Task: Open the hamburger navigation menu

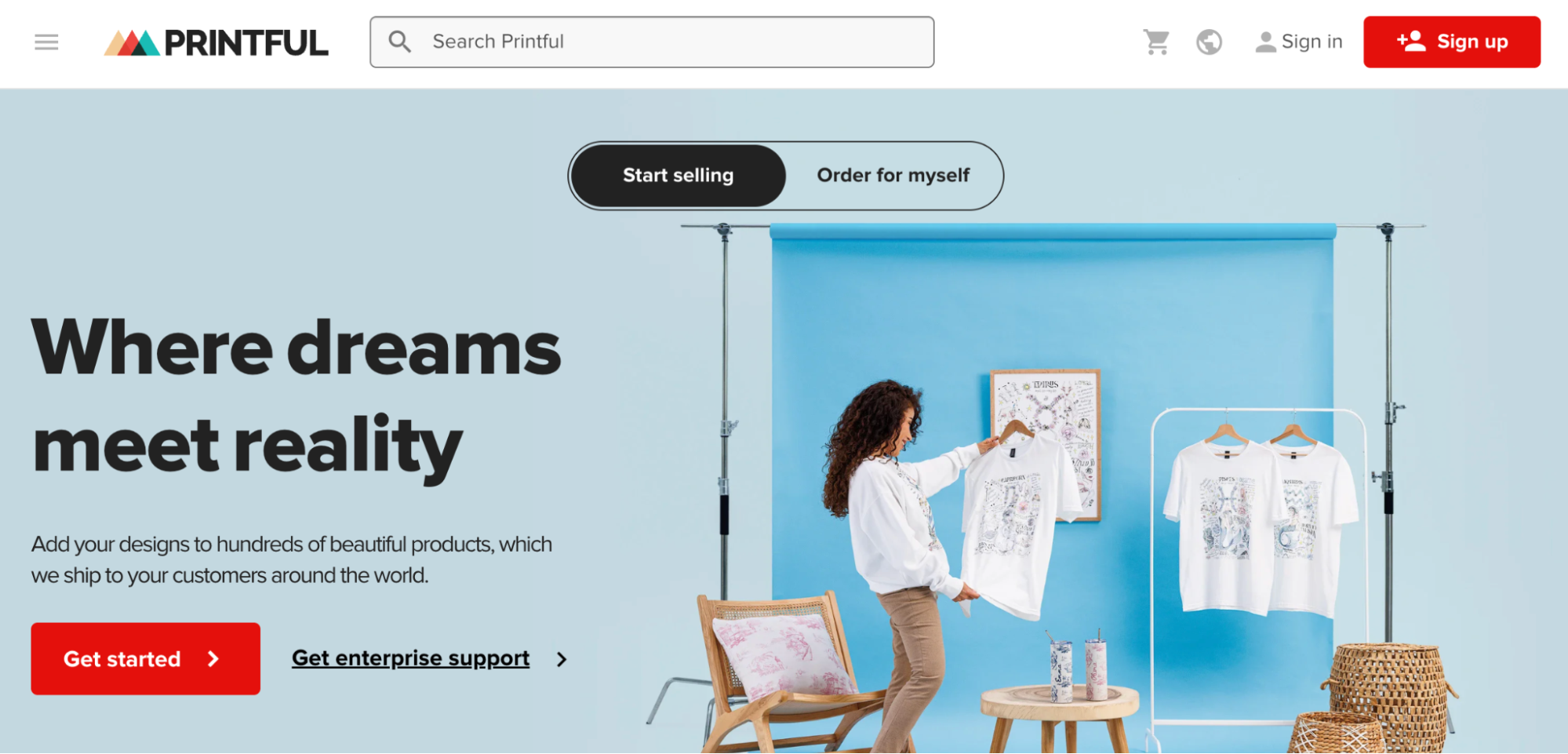Action: pyautogui.click(x=46, y=42)
